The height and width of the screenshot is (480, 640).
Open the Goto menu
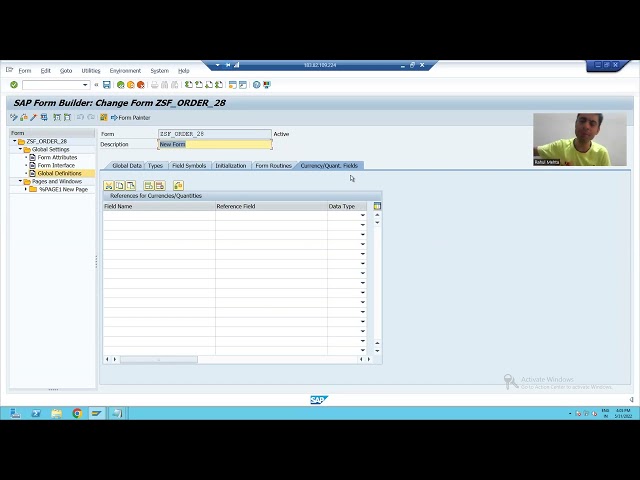point(66,71)
